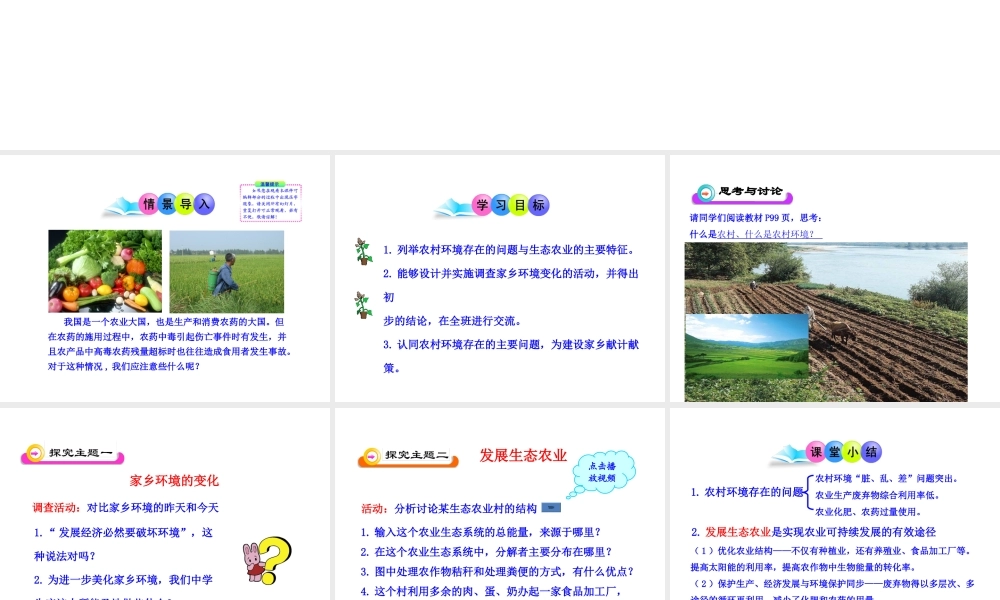This screenshot has height=600, width=1000.
Task: Click the green valley inset photo
Action: [747, 346]
